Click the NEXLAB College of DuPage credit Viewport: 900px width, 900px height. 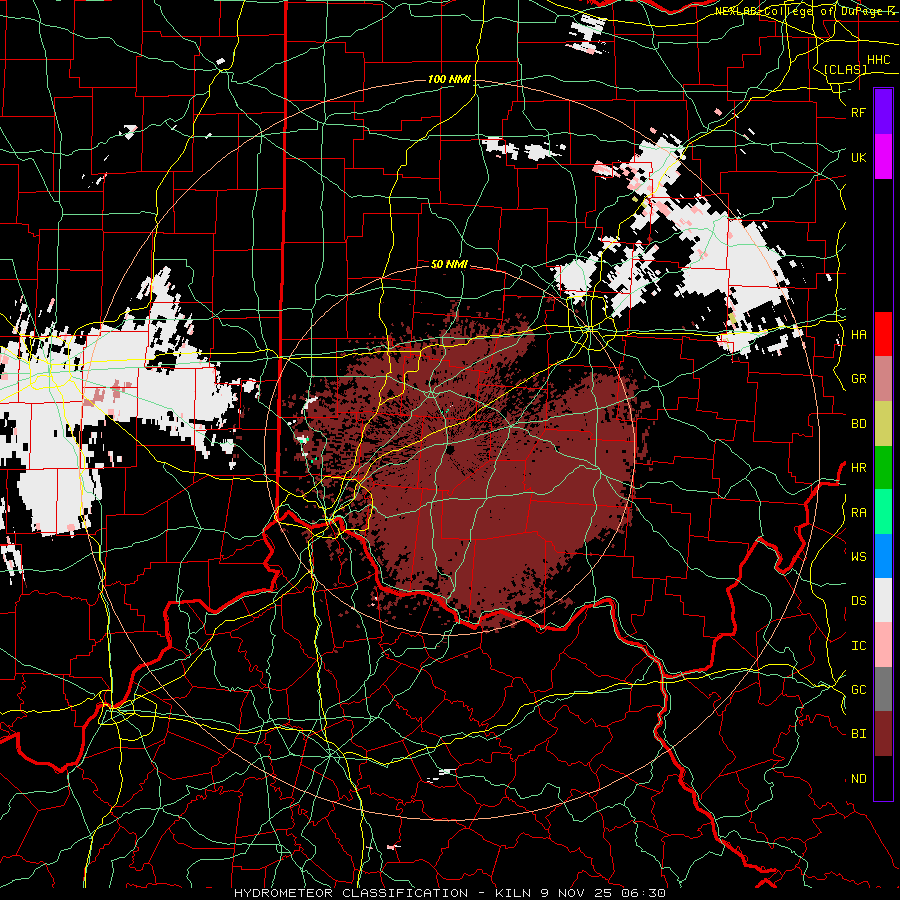(x=806, y=11)
